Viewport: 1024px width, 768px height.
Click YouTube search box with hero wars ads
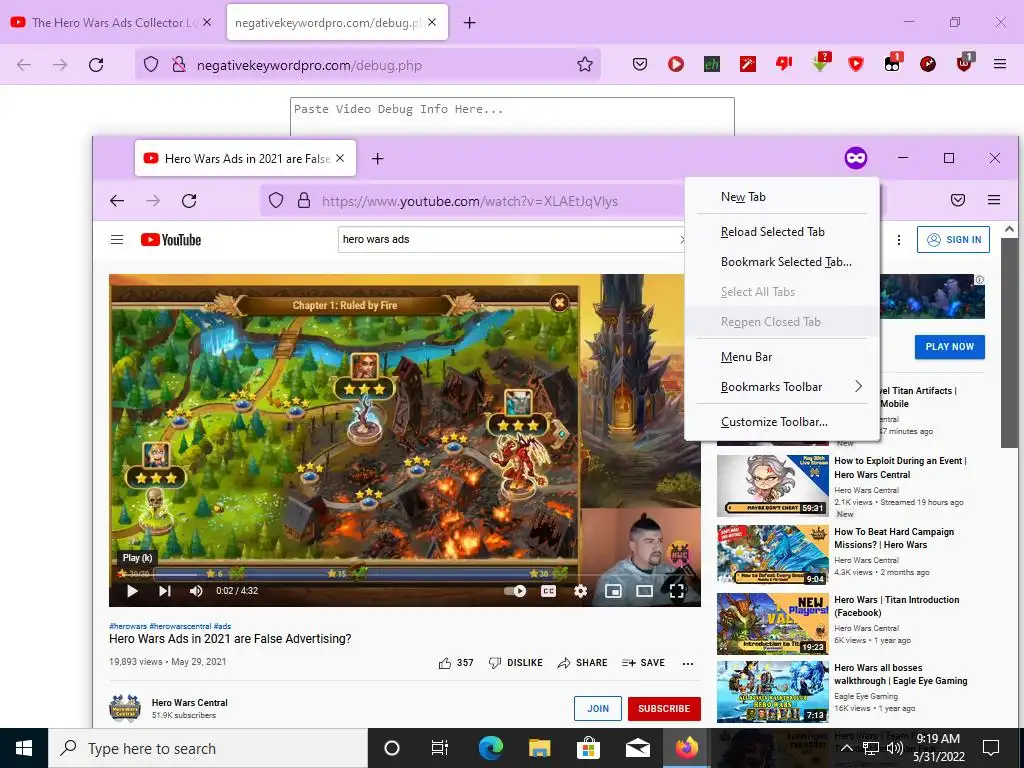(x=509, y=240)
